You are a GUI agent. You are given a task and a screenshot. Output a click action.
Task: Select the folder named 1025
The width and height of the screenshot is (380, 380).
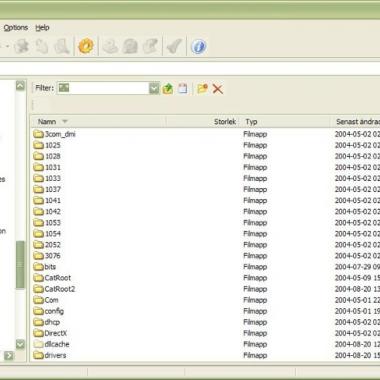[53, 145]
